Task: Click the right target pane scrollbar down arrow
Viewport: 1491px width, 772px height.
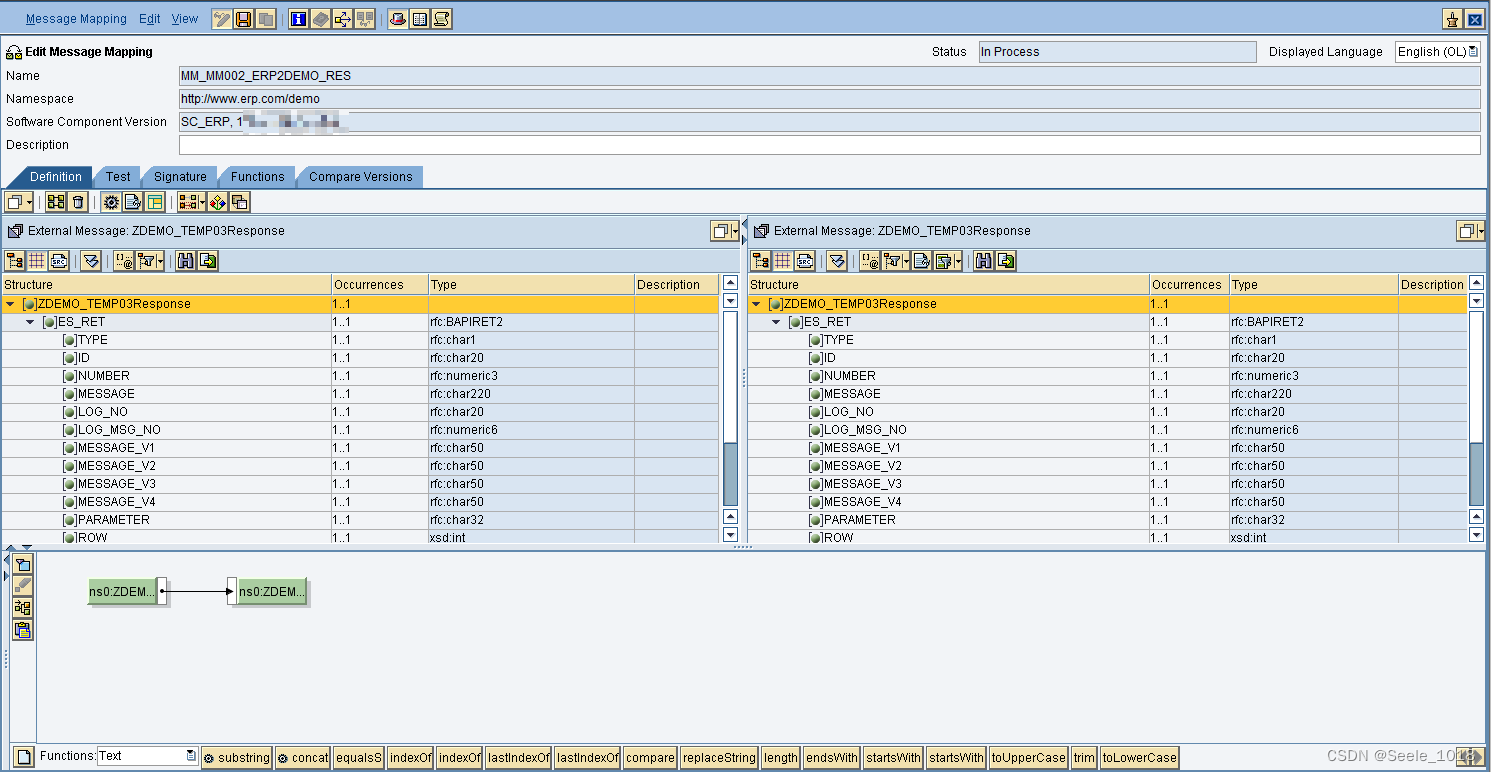Action: tap(1476, 535)
